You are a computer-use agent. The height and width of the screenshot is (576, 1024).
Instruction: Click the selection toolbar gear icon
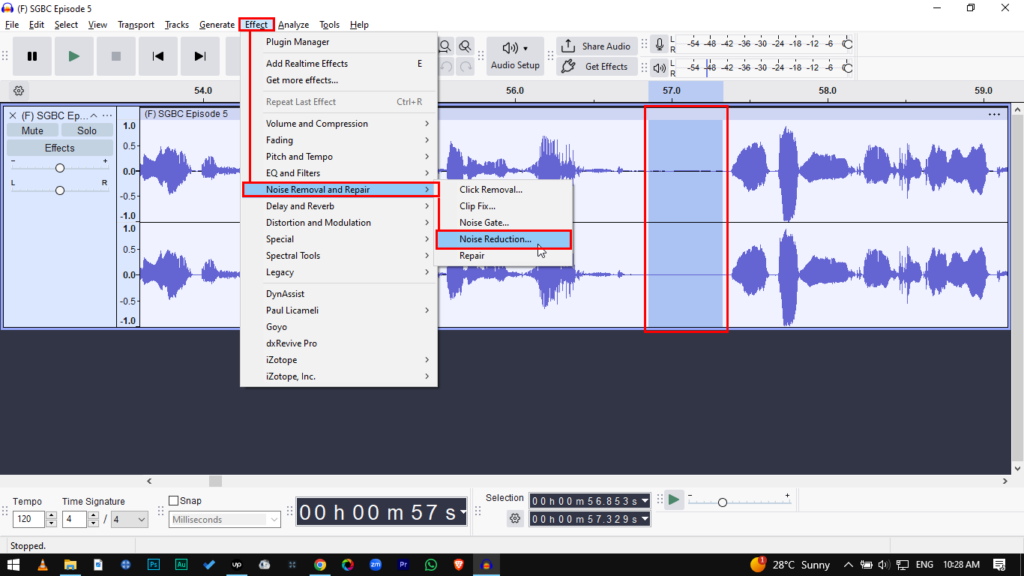[515, 519]
